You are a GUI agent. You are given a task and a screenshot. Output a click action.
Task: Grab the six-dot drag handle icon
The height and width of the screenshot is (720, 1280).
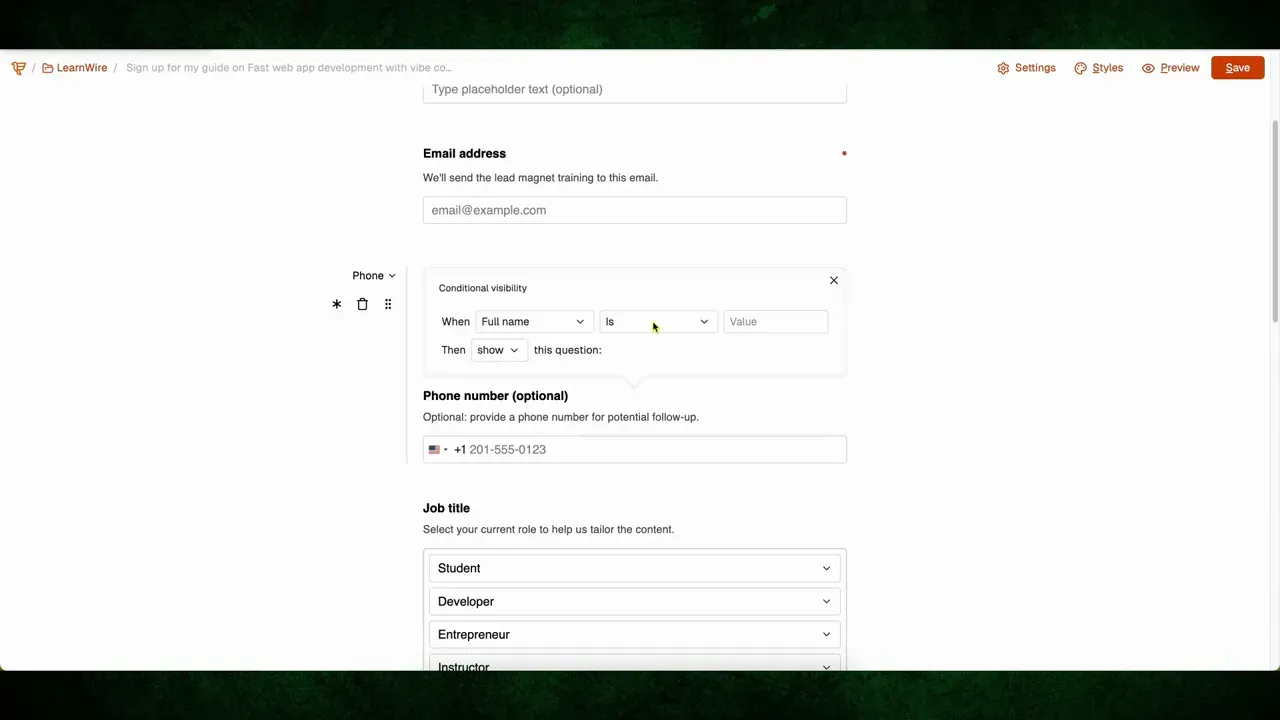pyautogui.click(x=388, y=304)
